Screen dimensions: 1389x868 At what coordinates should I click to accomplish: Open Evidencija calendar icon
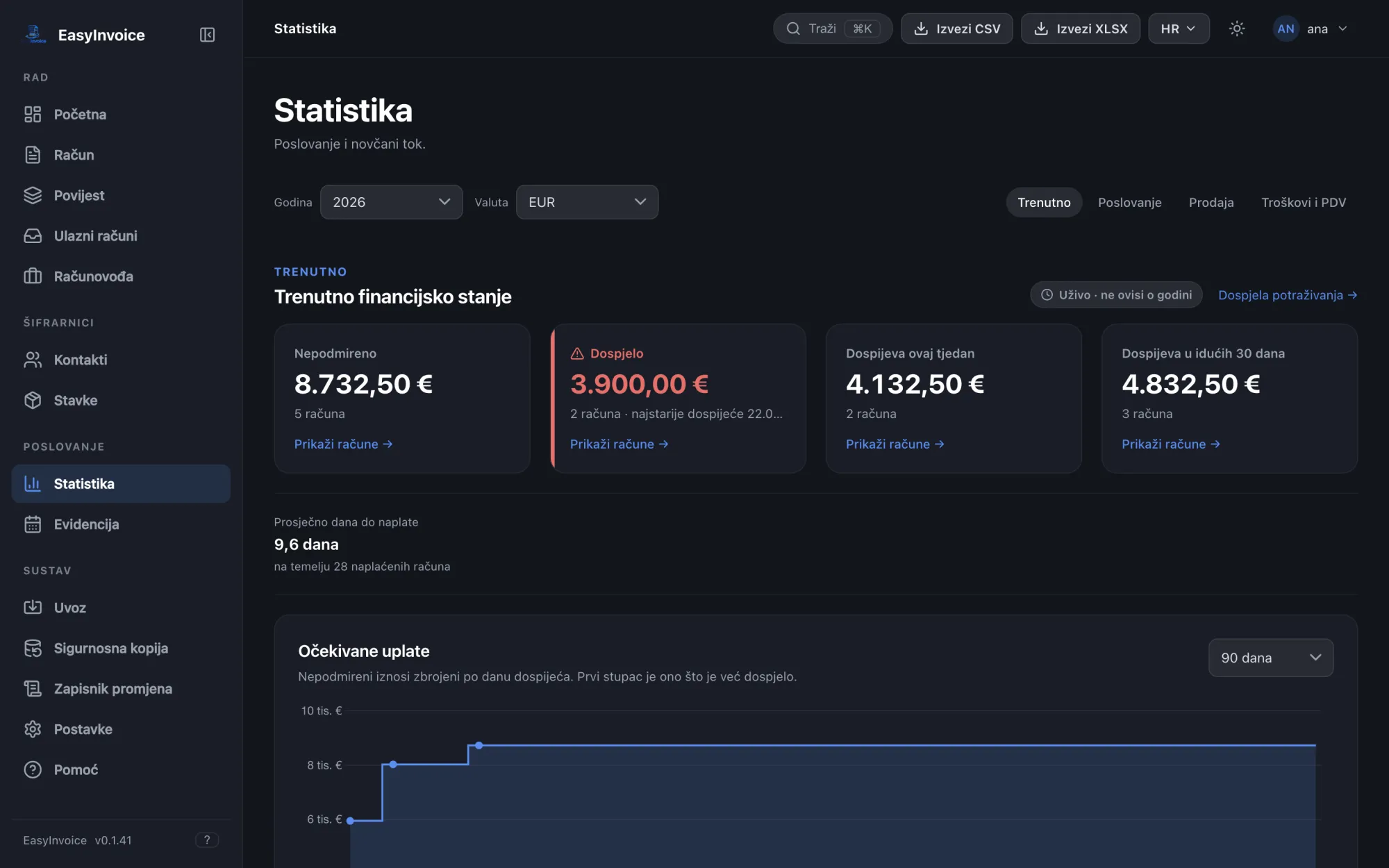[x=33, y=524]
